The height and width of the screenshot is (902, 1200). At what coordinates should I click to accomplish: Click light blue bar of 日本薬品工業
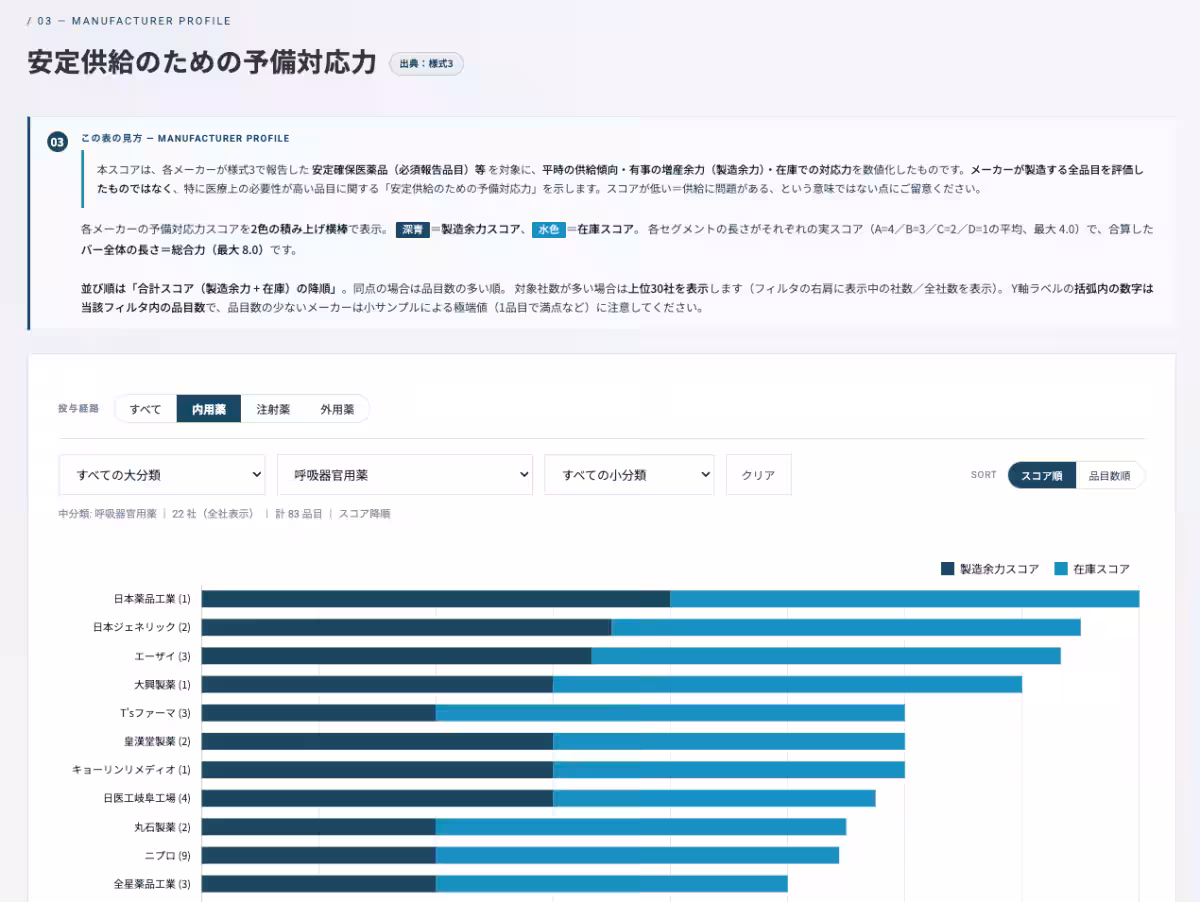click(905, 599)
